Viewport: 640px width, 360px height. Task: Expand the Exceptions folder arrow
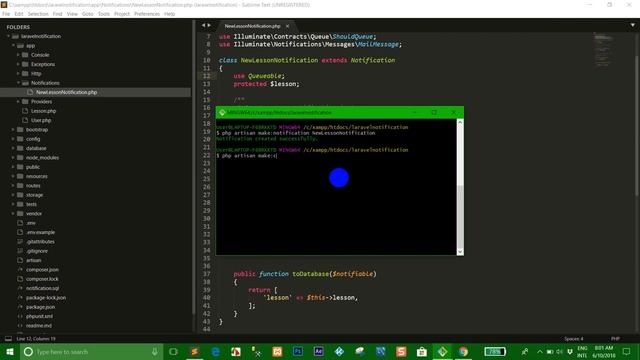tap(18, 64)
